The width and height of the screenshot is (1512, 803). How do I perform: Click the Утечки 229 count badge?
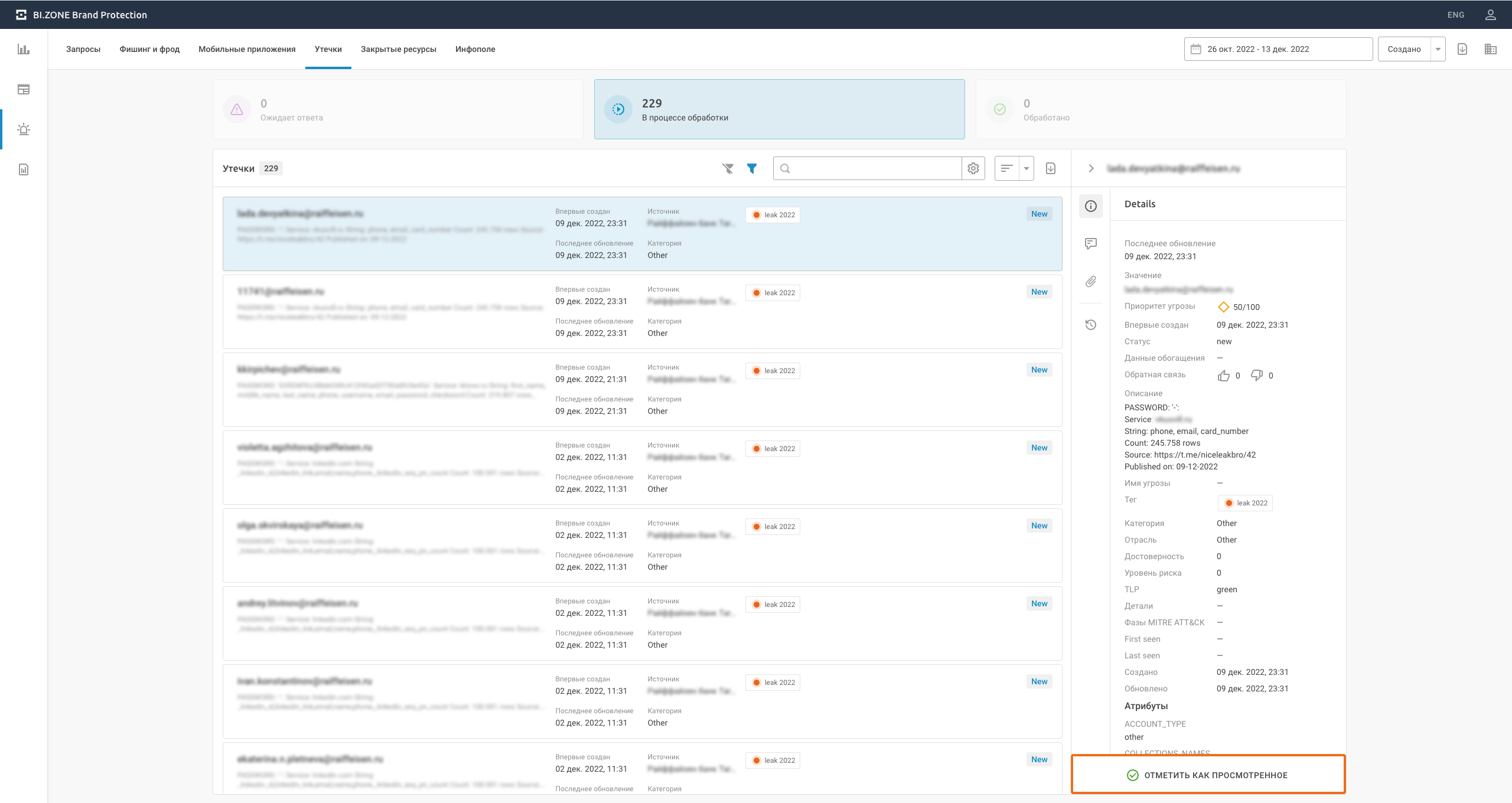[x=271, y=168]
